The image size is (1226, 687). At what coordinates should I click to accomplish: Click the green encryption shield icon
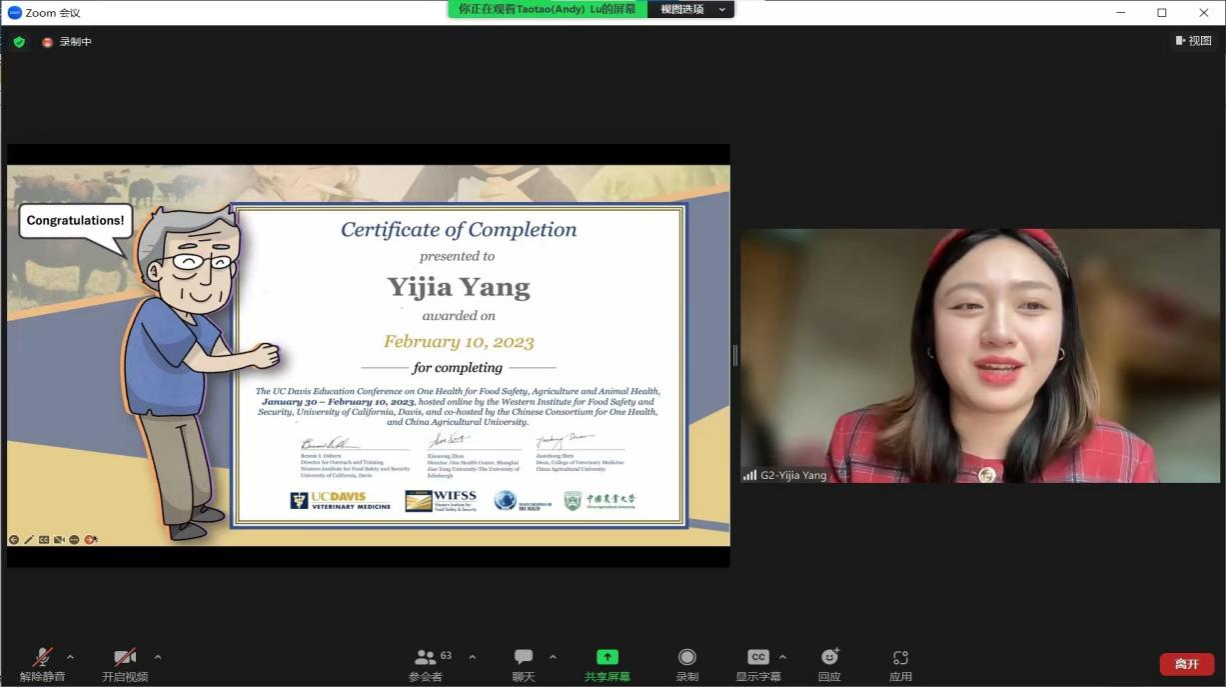pos(19,42)
